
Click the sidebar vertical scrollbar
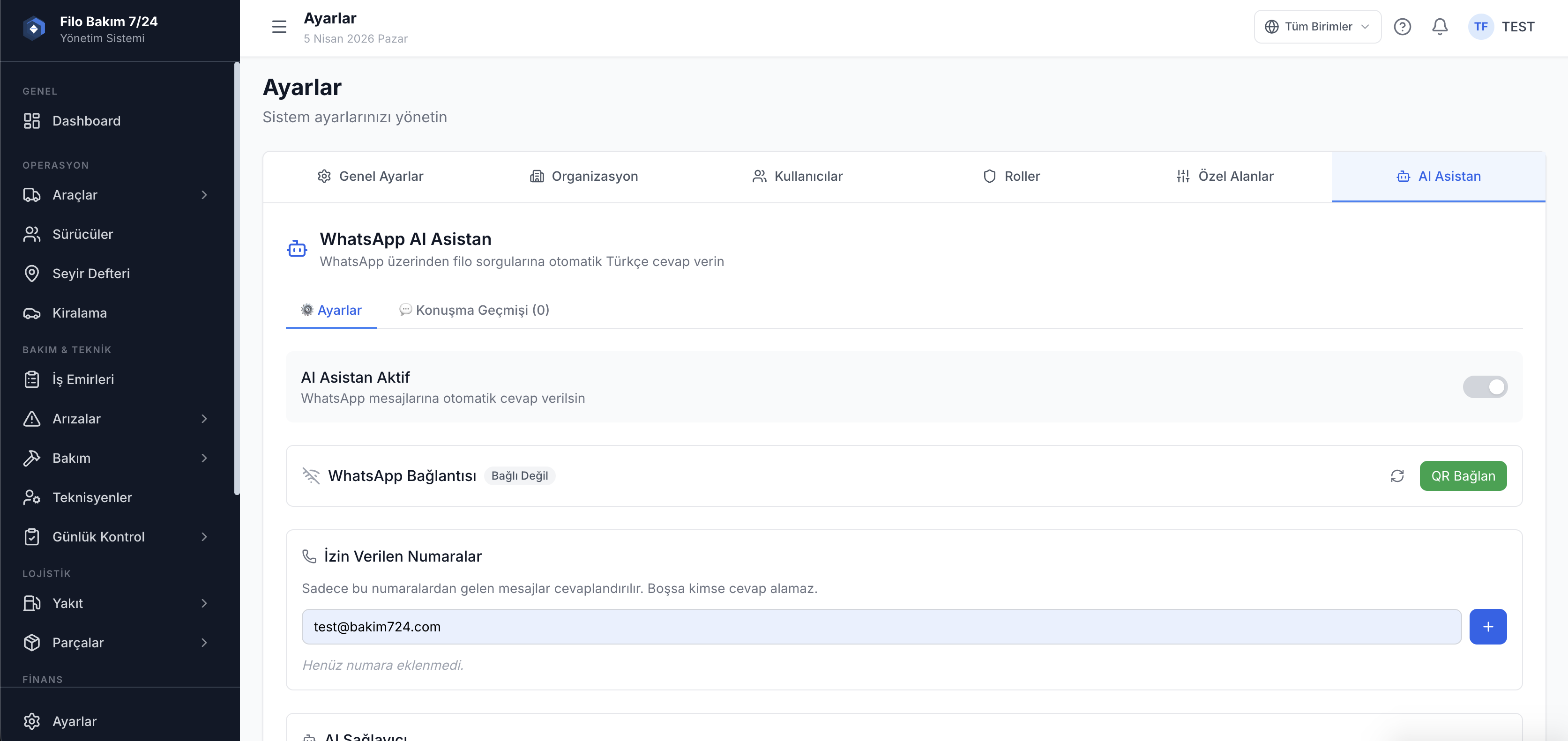tap(236, 280)
